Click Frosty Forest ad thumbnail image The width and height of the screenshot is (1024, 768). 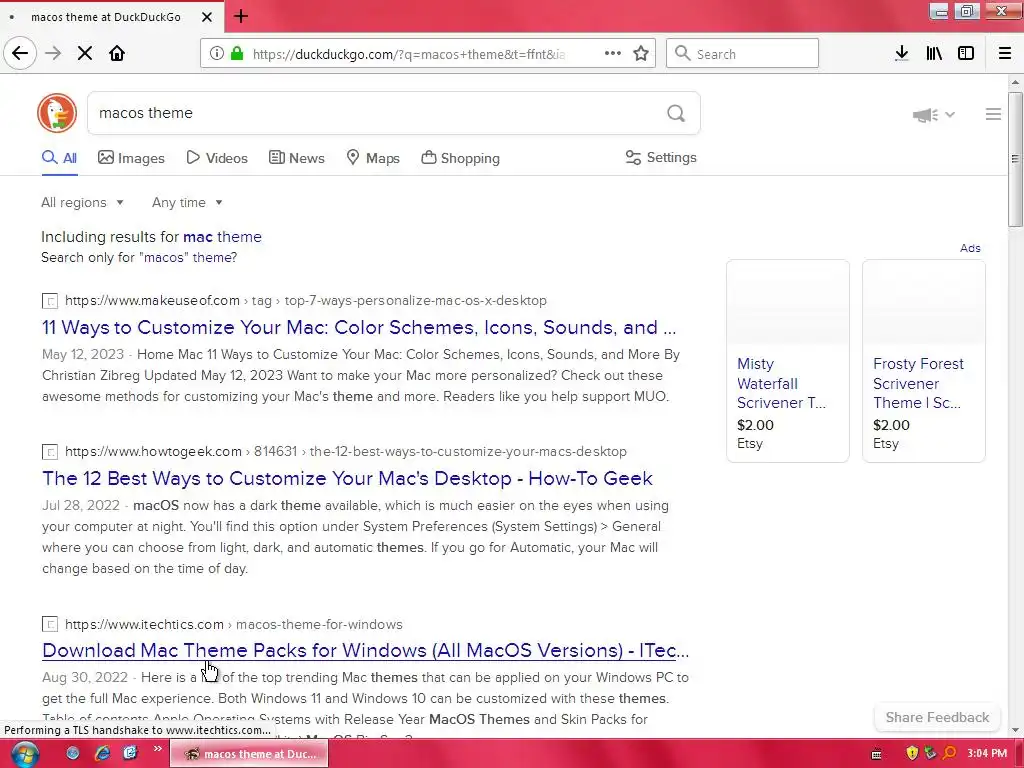pos(923,302)
